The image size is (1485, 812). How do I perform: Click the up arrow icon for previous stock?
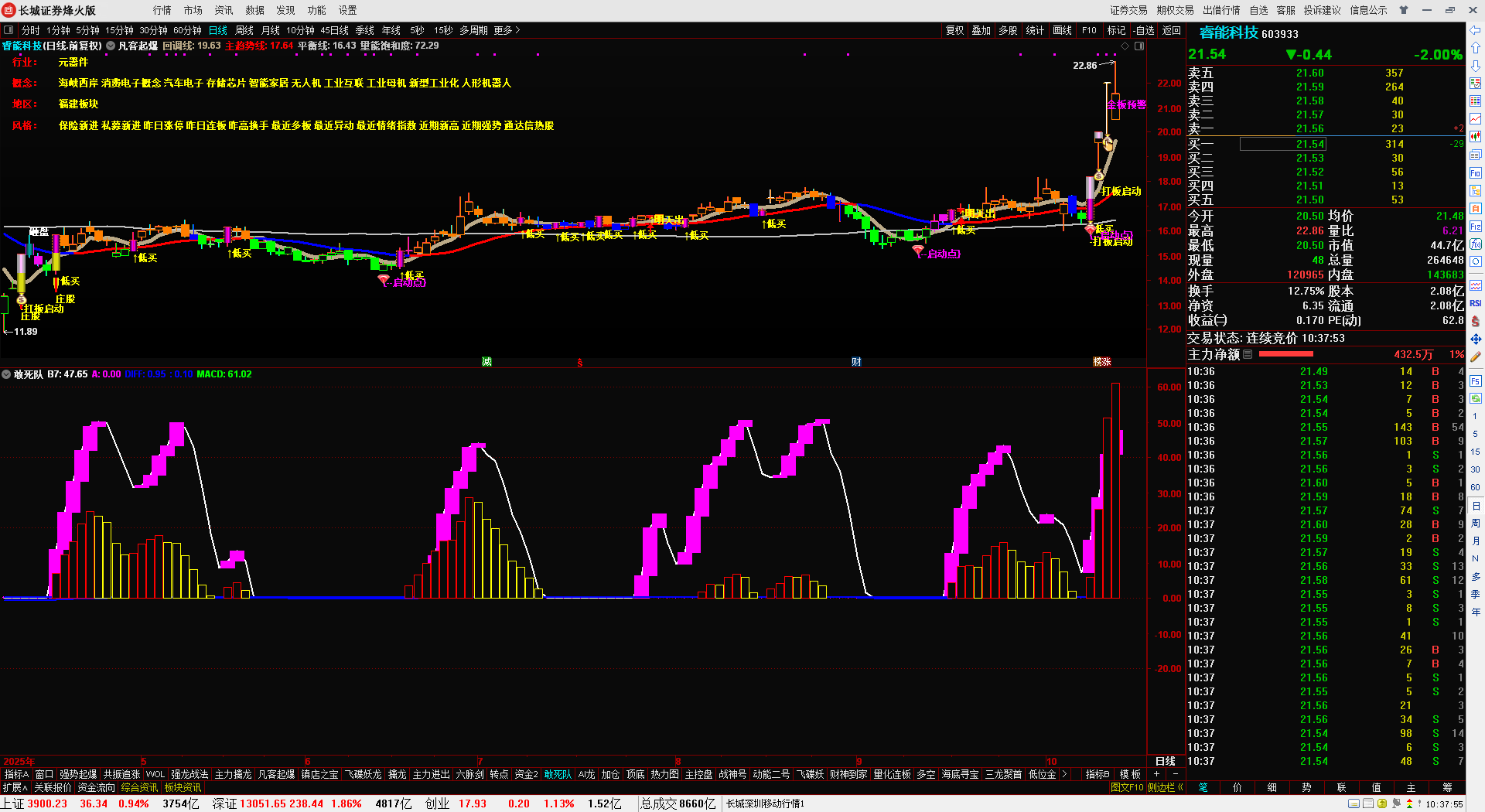click(x=1476, y=48)
